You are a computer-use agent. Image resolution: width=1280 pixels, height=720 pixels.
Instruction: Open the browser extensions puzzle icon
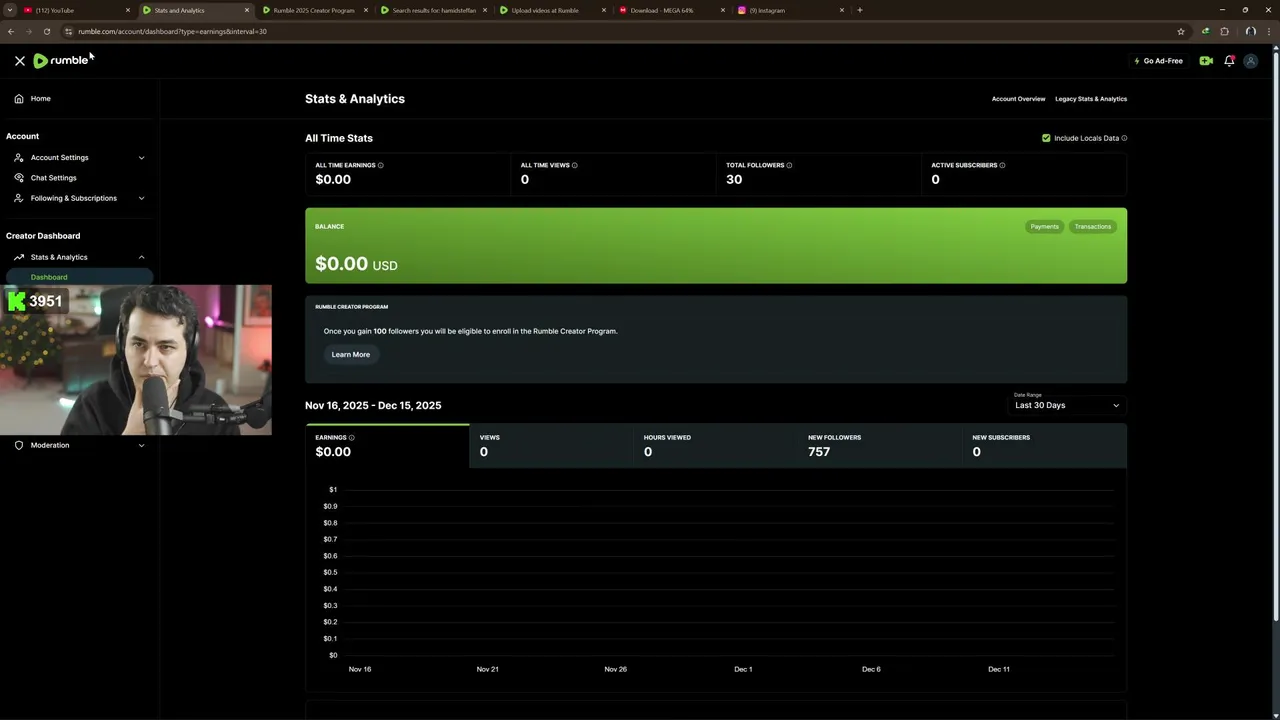1224,31
